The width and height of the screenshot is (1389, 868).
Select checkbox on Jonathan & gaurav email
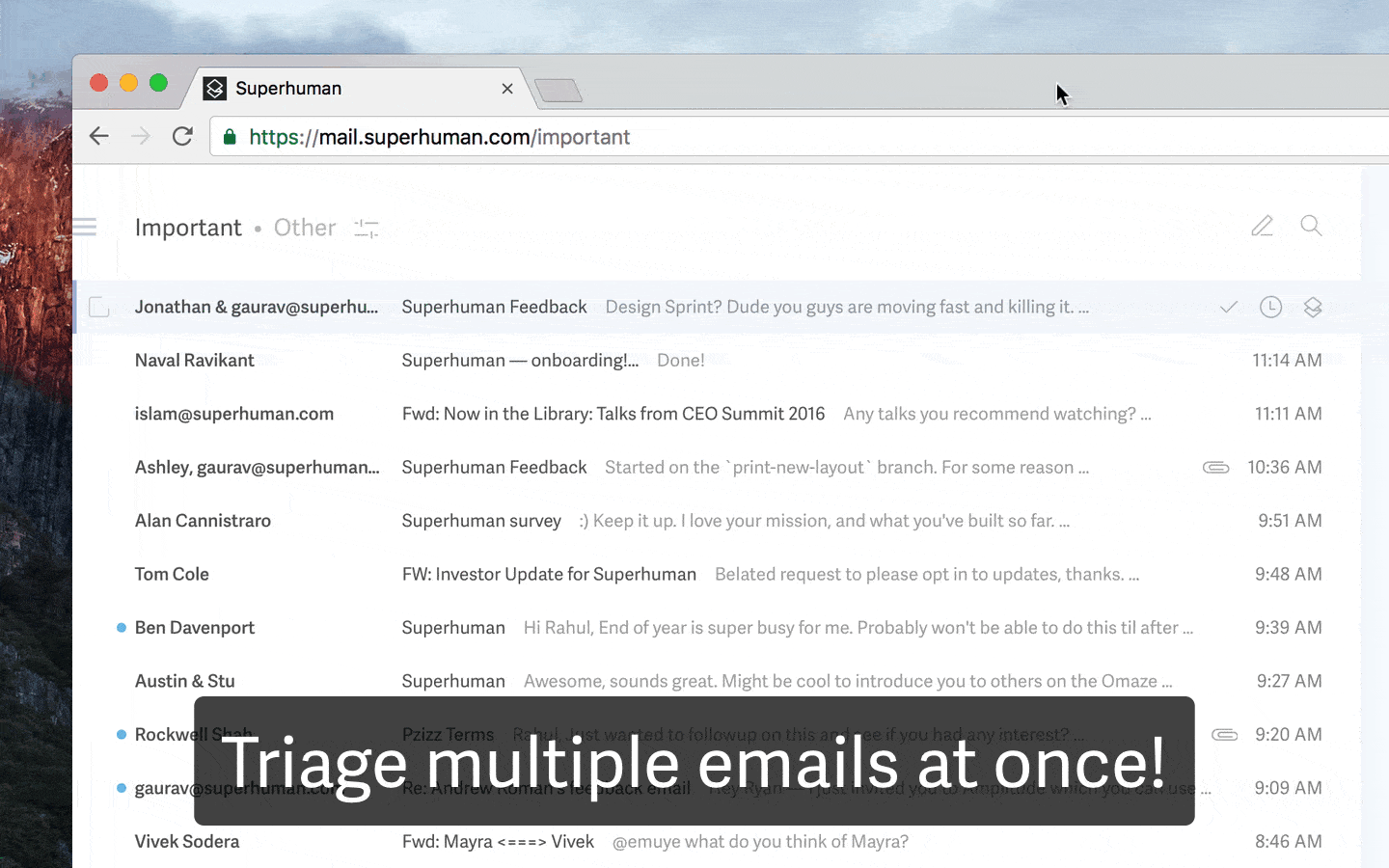coord(98,308)
